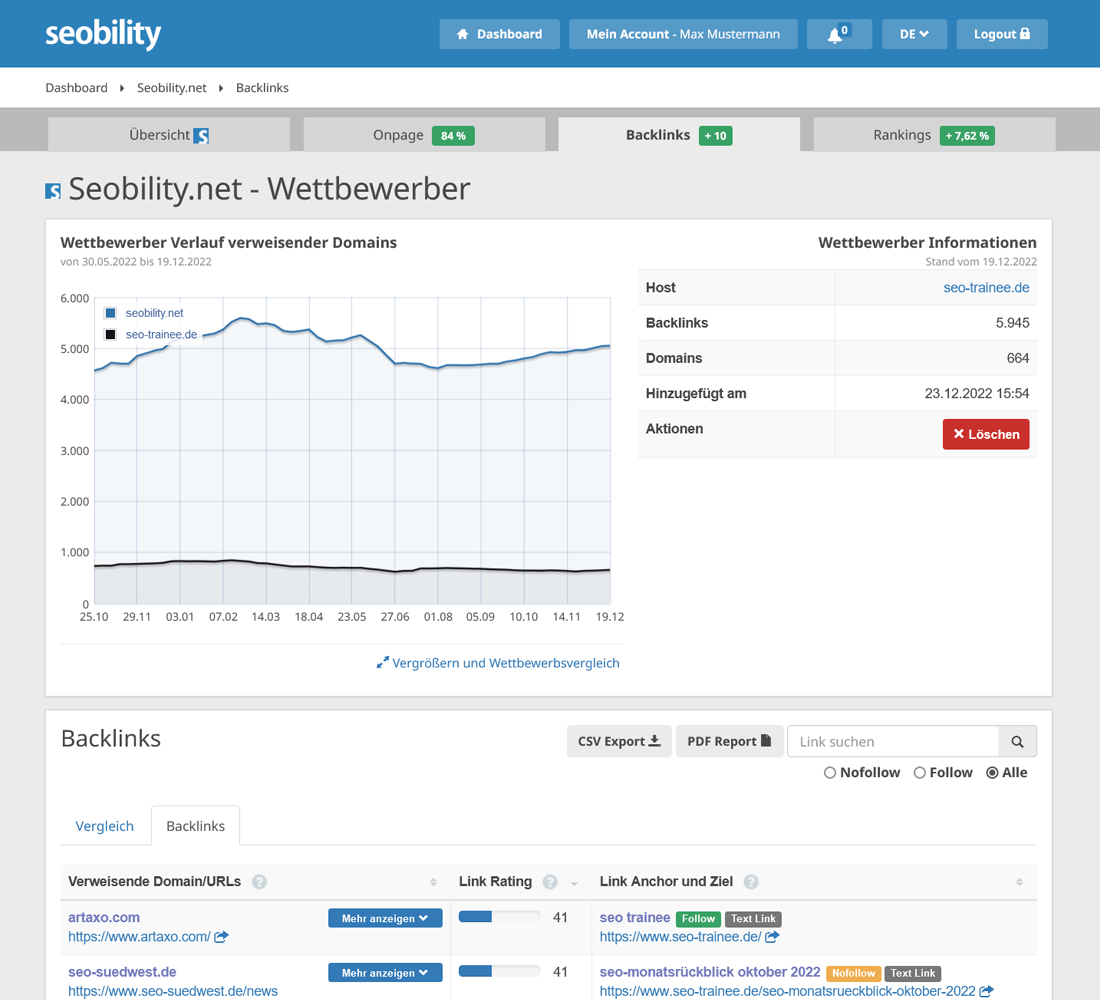Image resolution: width=1100 pixels, height=1000 pixels.
Task: Generate the PDF Report
Action: click(x=729, y=741)
